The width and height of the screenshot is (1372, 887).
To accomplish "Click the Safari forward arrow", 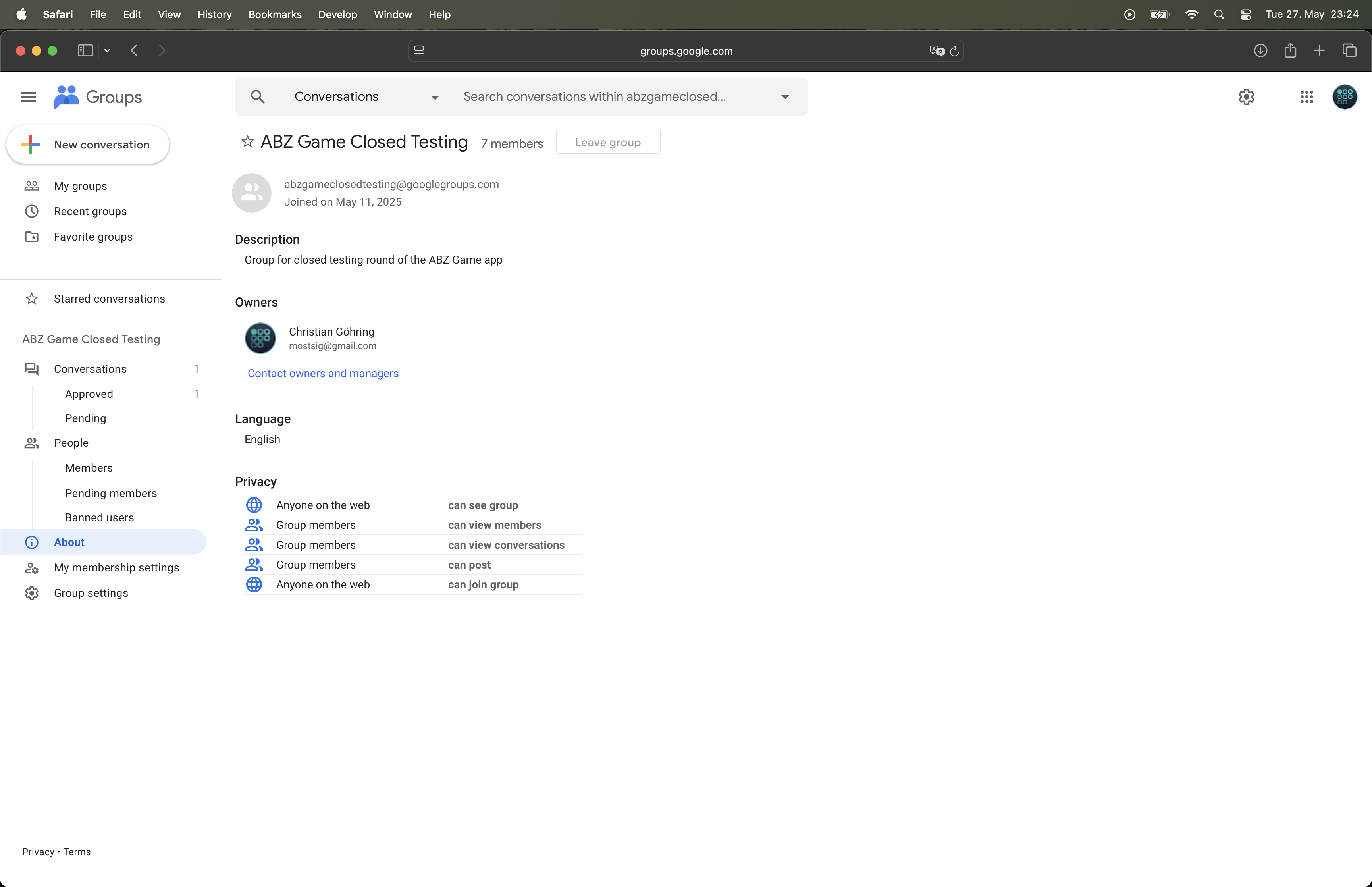I will (162, 51).
